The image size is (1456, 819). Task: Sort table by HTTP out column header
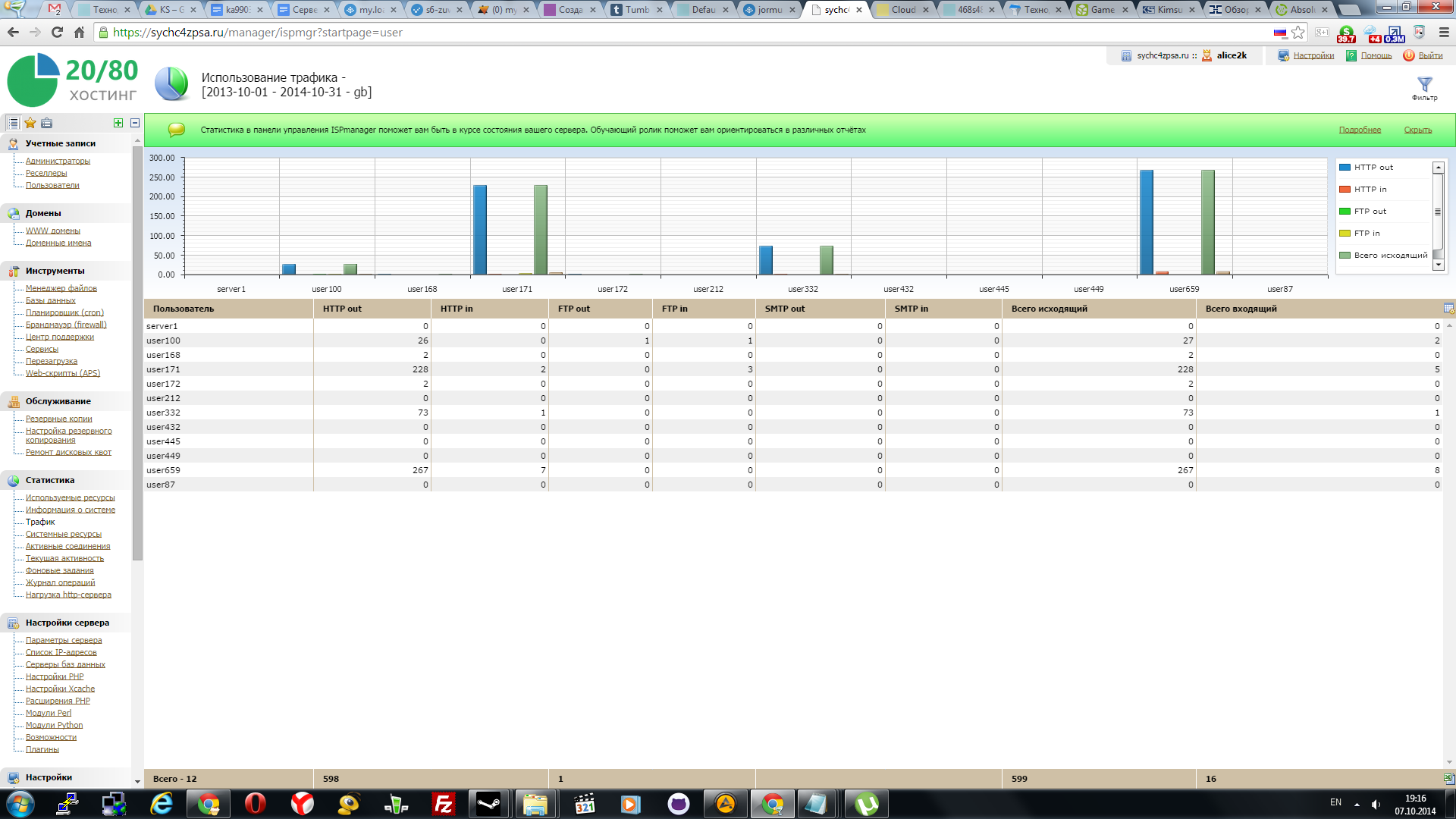342,309
